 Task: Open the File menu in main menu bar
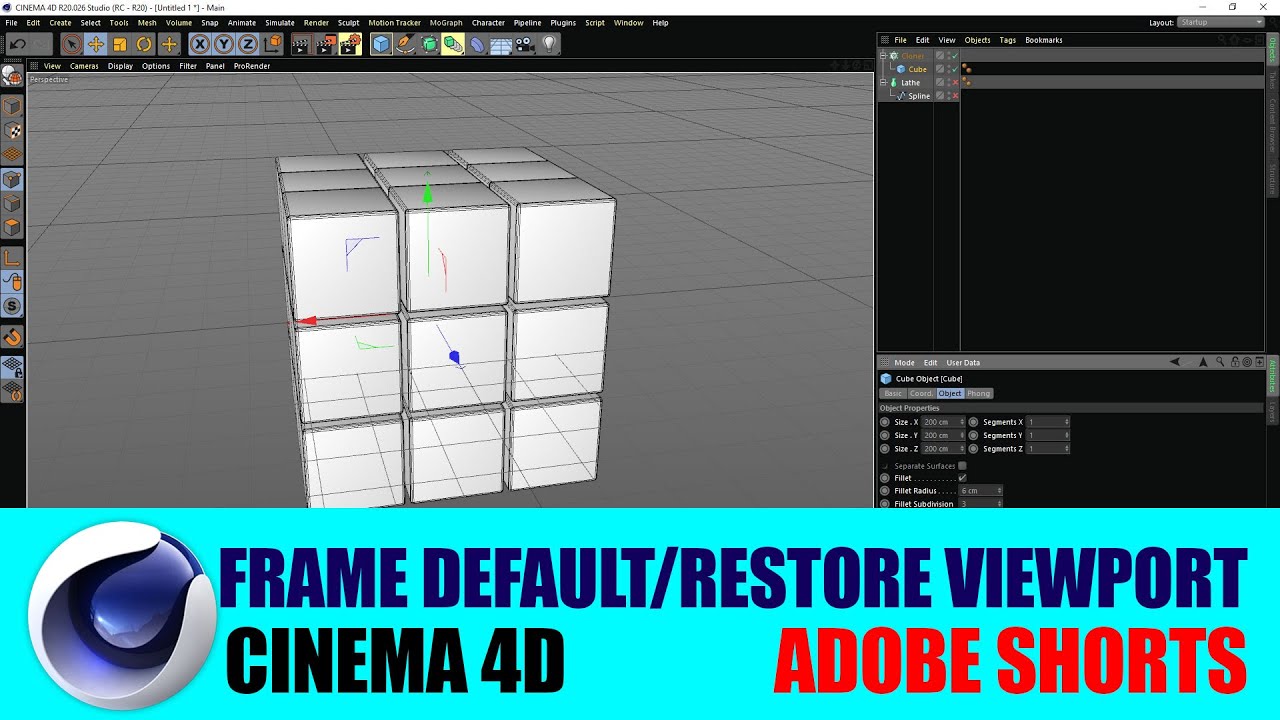[12, 22]
